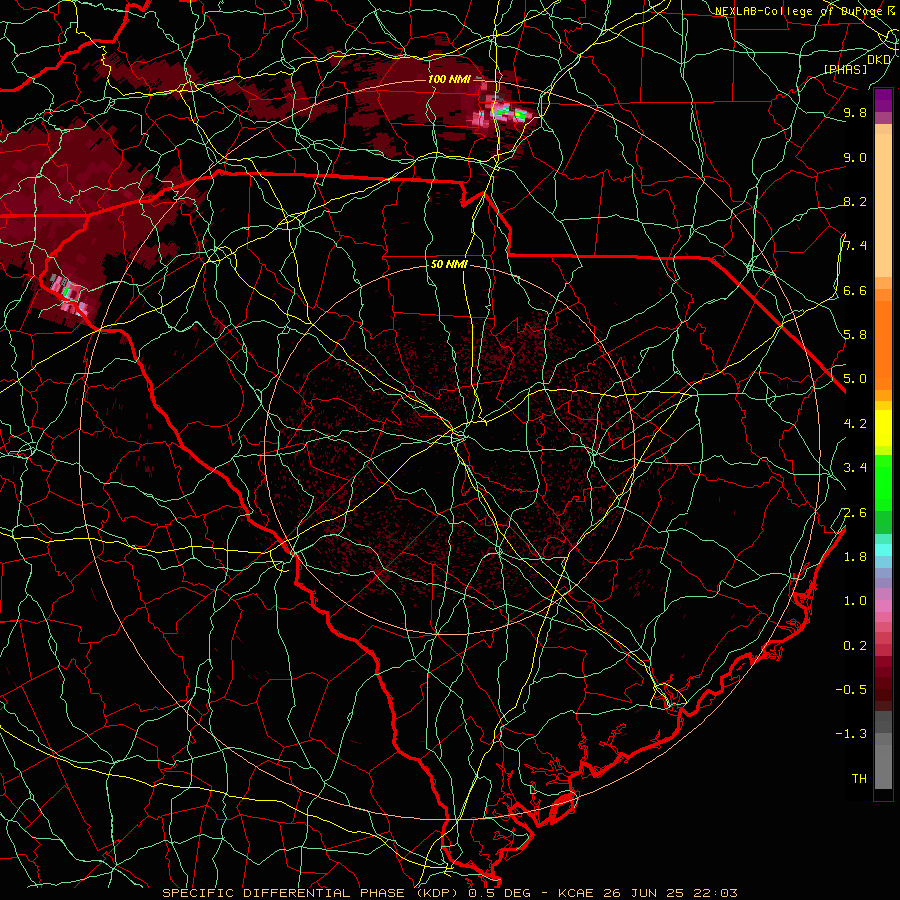Viewport: 900px width, 900px height.
Task: Click the -0.5 legend value
Action: tap(851, 689)
